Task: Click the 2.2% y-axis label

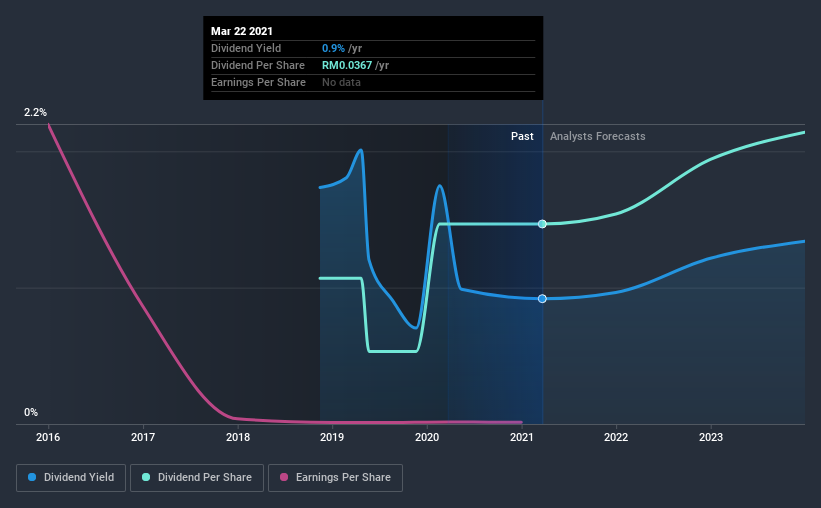Action: coord(35,113)
